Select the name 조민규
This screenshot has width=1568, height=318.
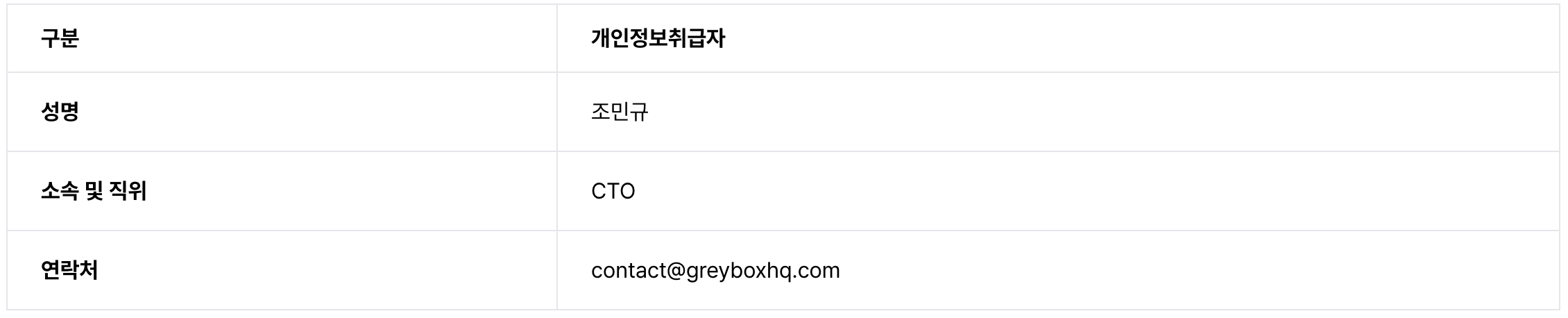(x=620, y=112)
